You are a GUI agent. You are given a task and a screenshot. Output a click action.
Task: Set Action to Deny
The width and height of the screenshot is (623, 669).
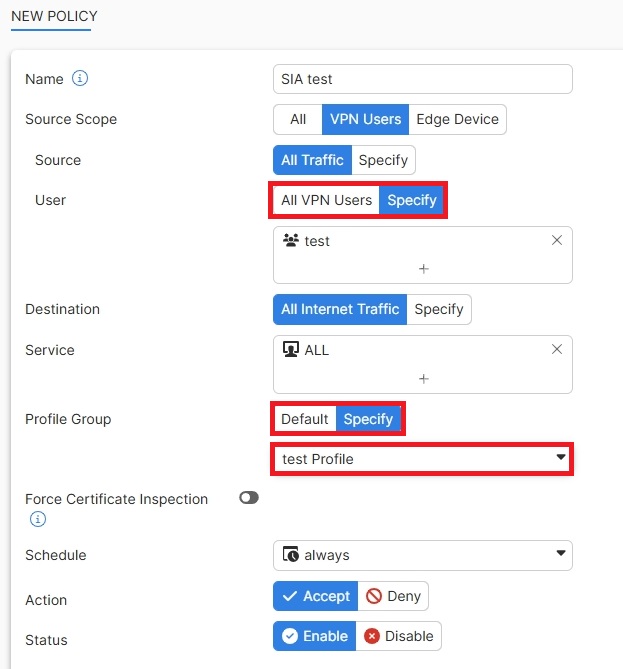click(393, 596)
